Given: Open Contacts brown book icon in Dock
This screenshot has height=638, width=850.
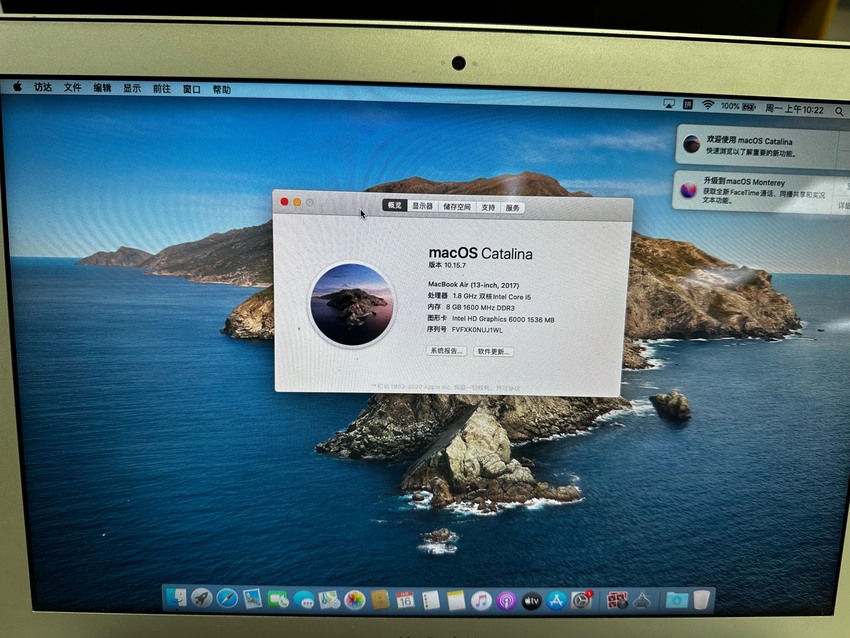Looking at the screenshot, I should (x=380, y=600).
